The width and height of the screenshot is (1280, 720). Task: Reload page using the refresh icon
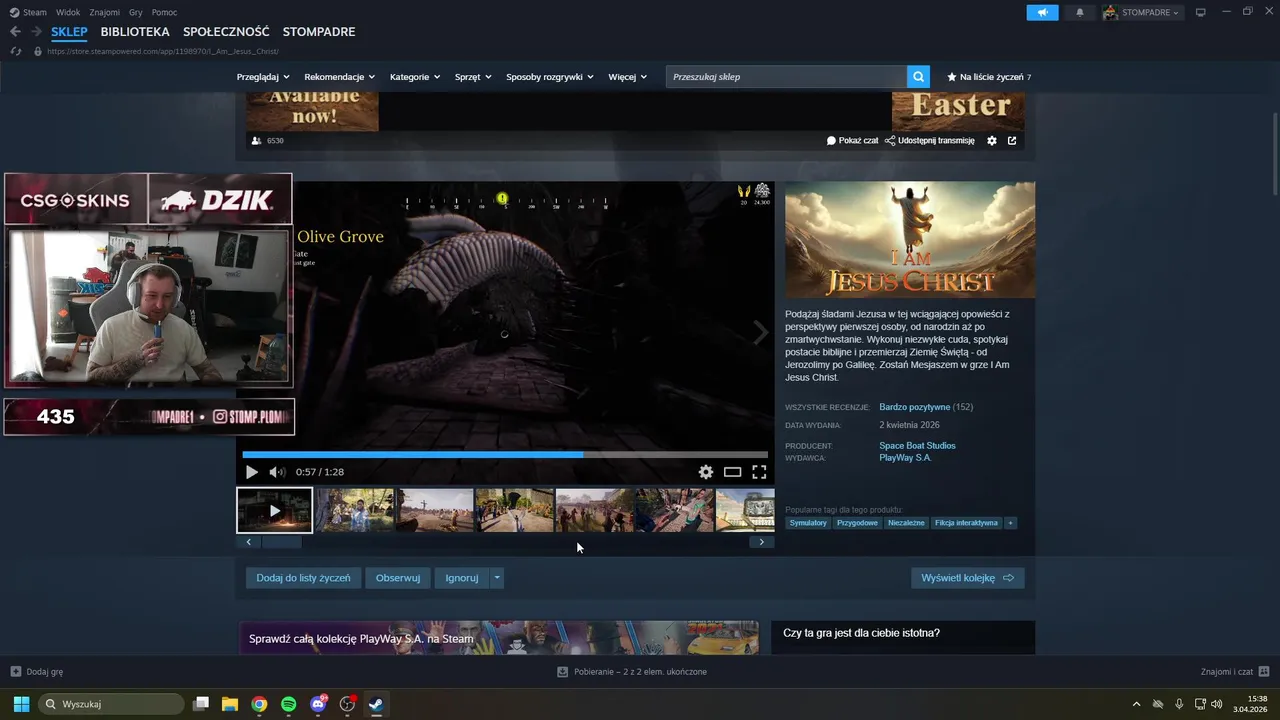coord(15,51)
